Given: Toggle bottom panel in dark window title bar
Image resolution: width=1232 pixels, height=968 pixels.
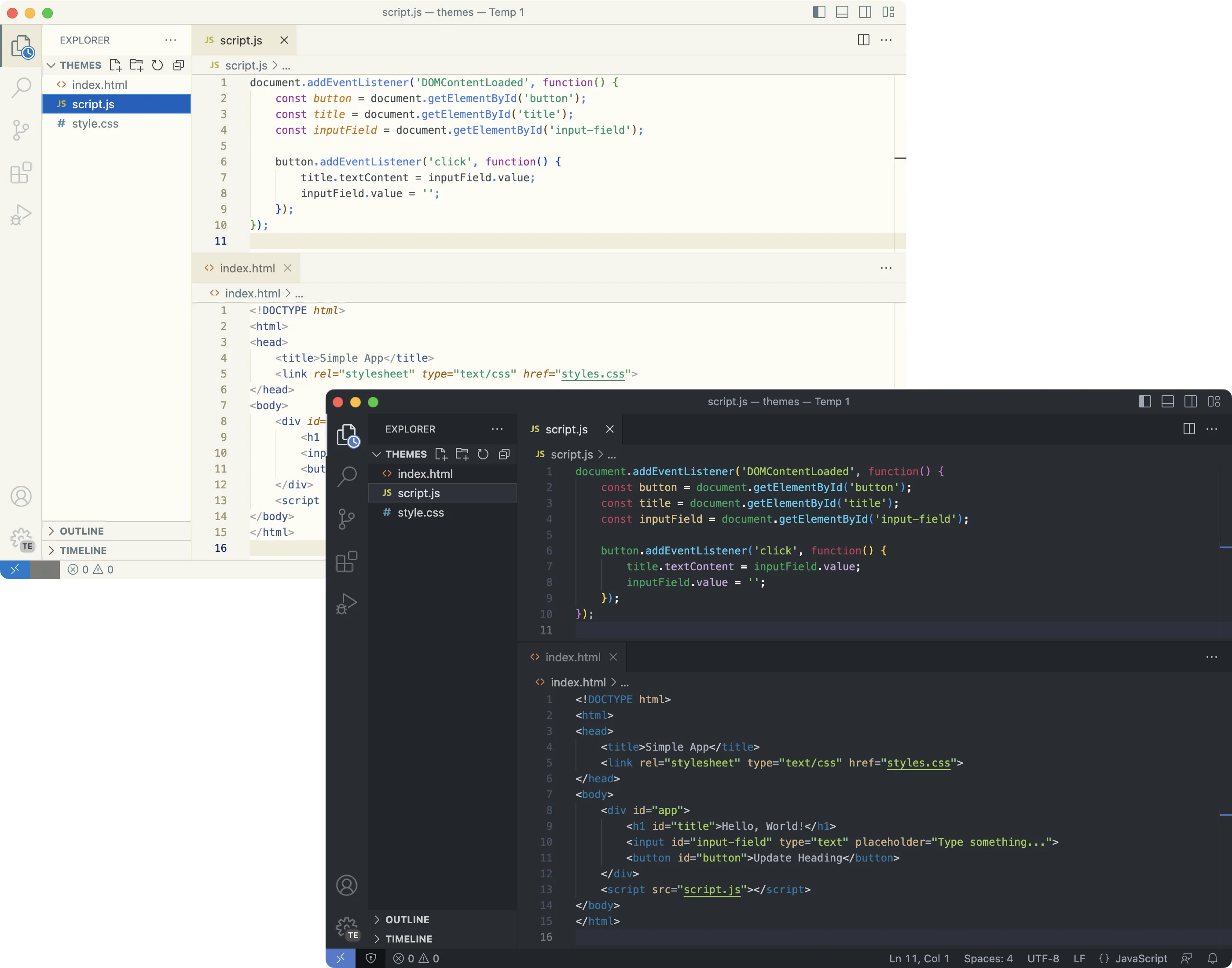Looking at the screenshot, I should (x=1167, y=401).
